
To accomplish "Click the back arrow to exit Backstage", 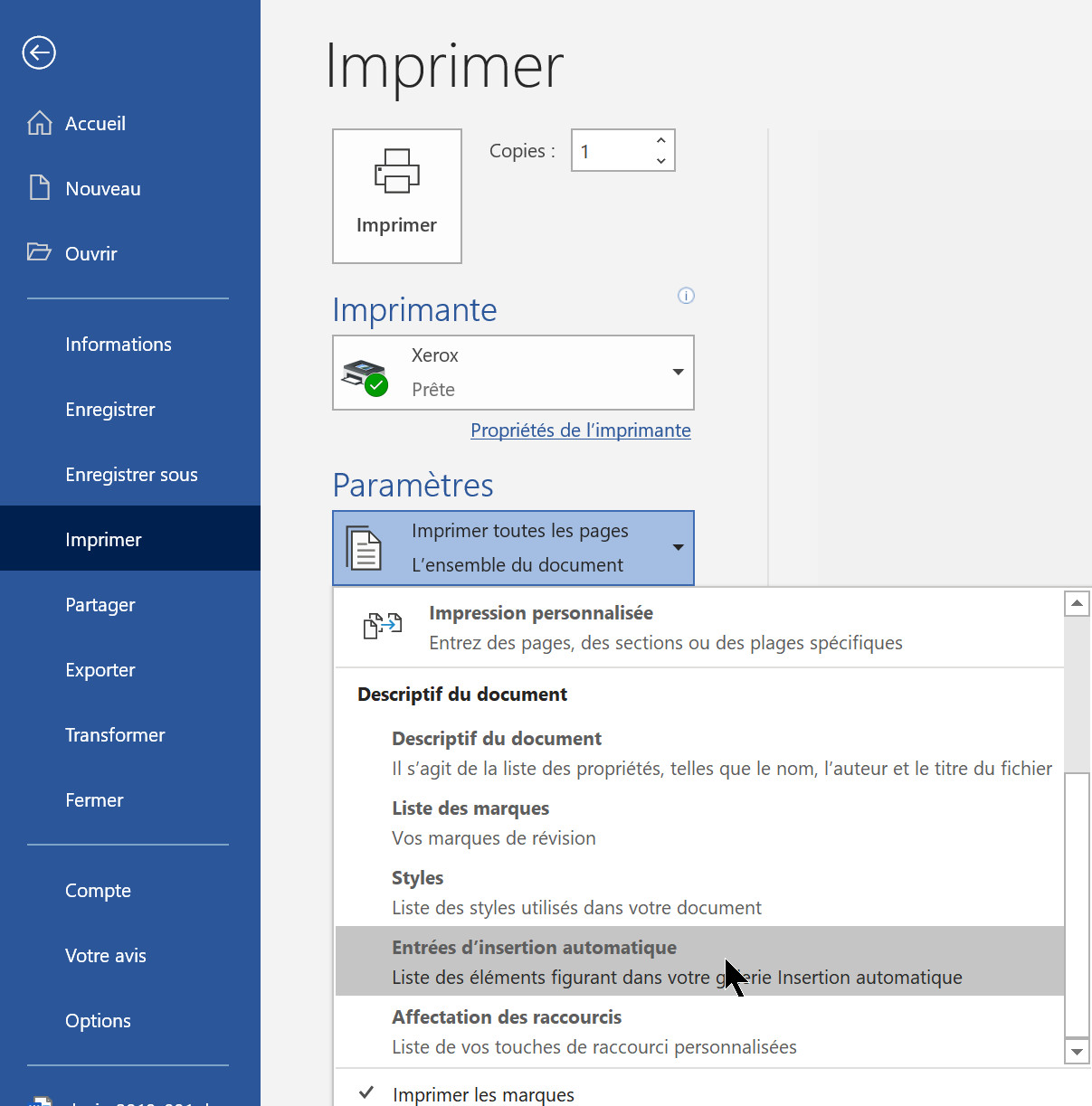I will (x=39, y=52).
